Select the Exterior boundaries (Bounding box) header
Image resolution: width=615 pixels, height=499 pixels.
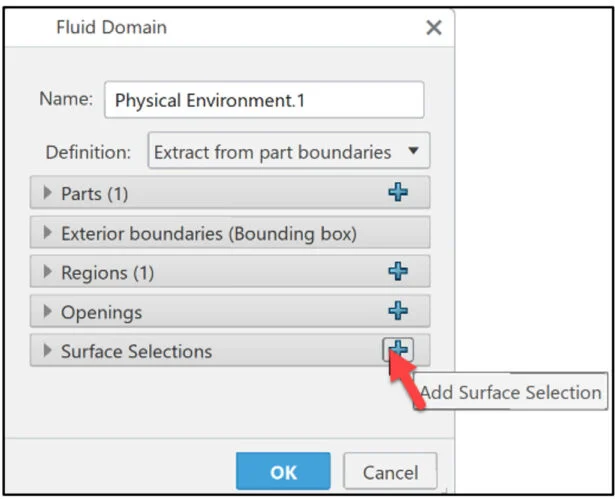click(x=208, y=233)
